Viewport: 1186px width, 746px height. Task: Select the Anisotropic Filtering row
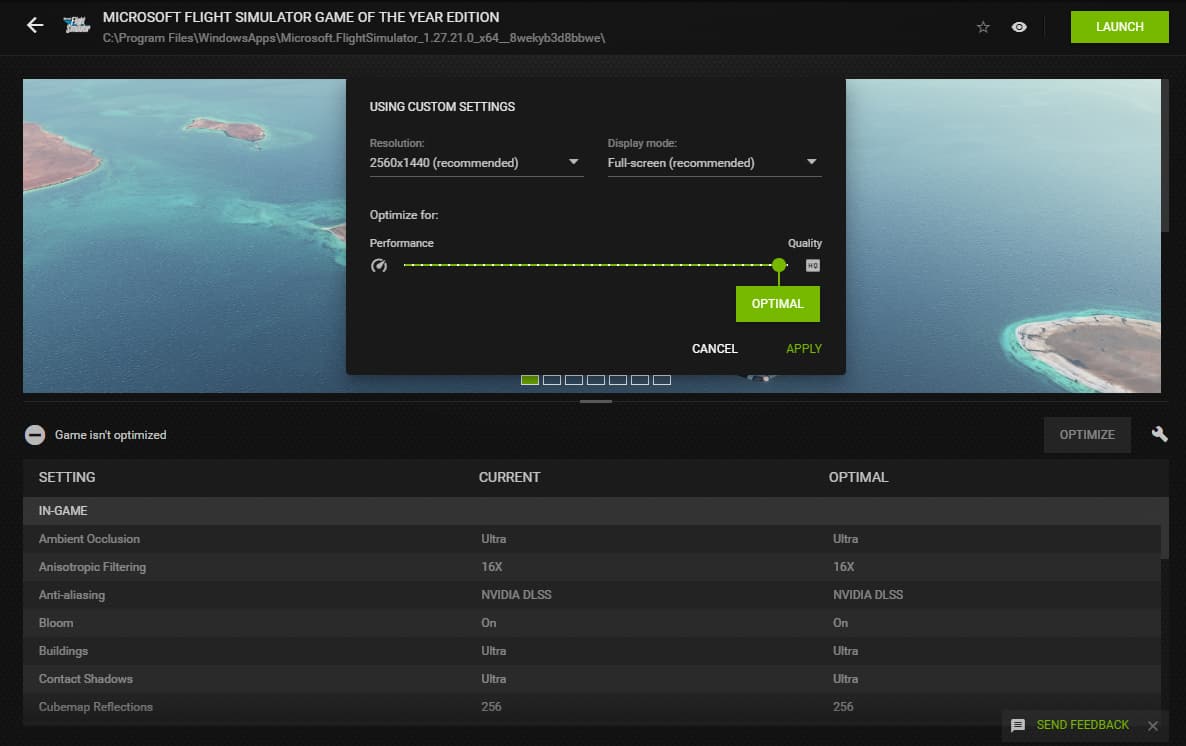[x=591, y=567]
